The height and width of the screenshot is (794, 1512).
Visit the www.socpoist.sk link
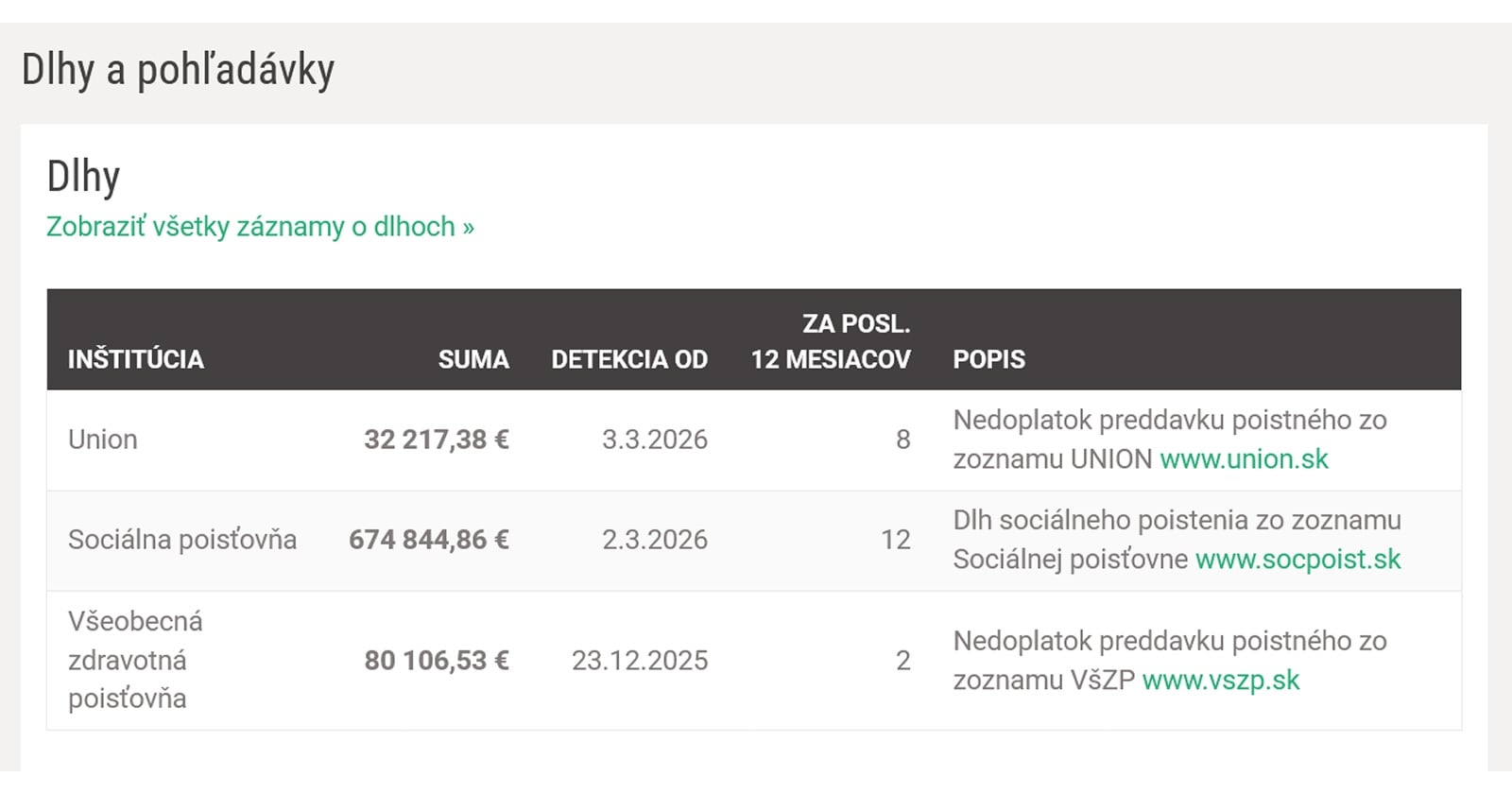click(x=1297, y=560)
